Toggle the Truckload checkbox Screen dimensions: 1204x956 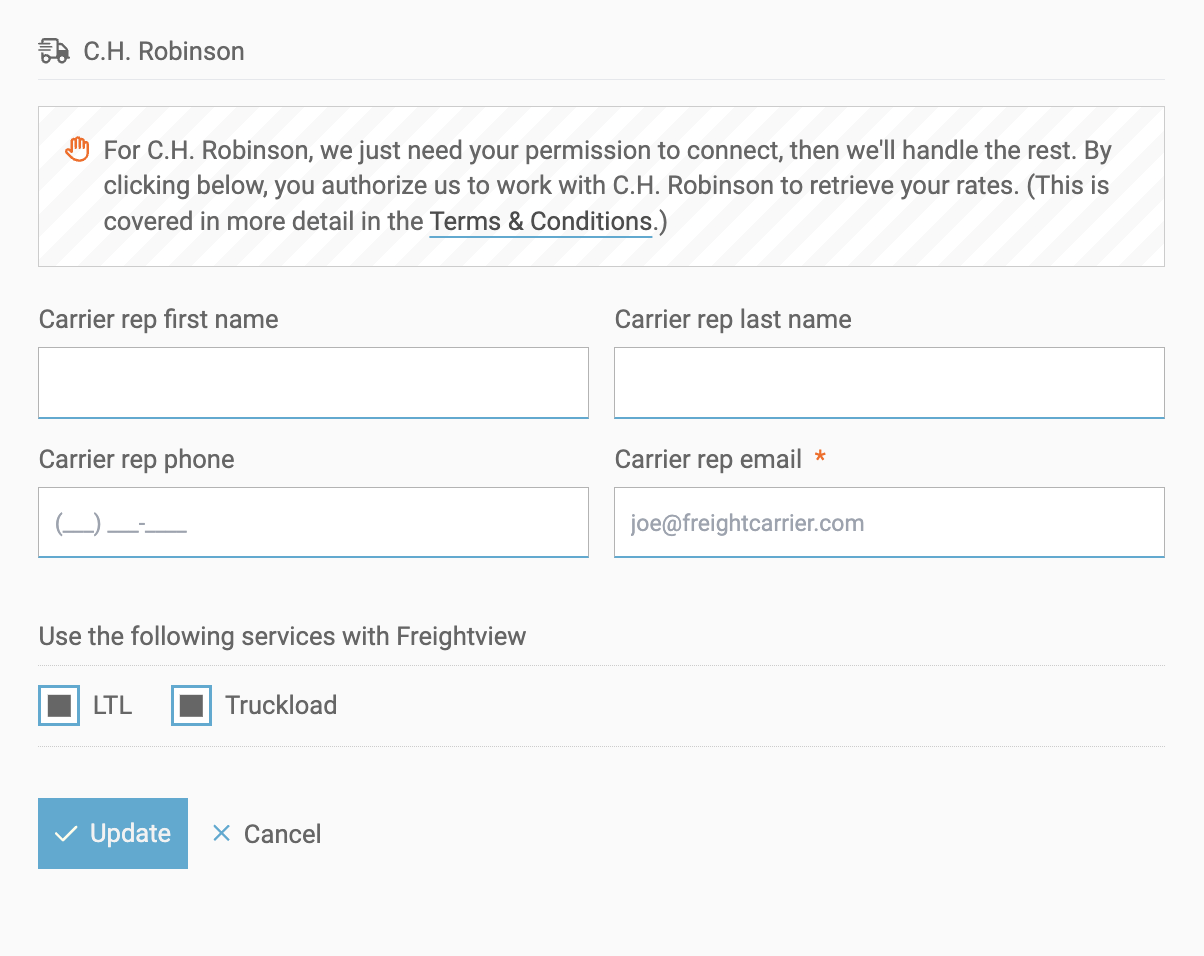(191, 705)
